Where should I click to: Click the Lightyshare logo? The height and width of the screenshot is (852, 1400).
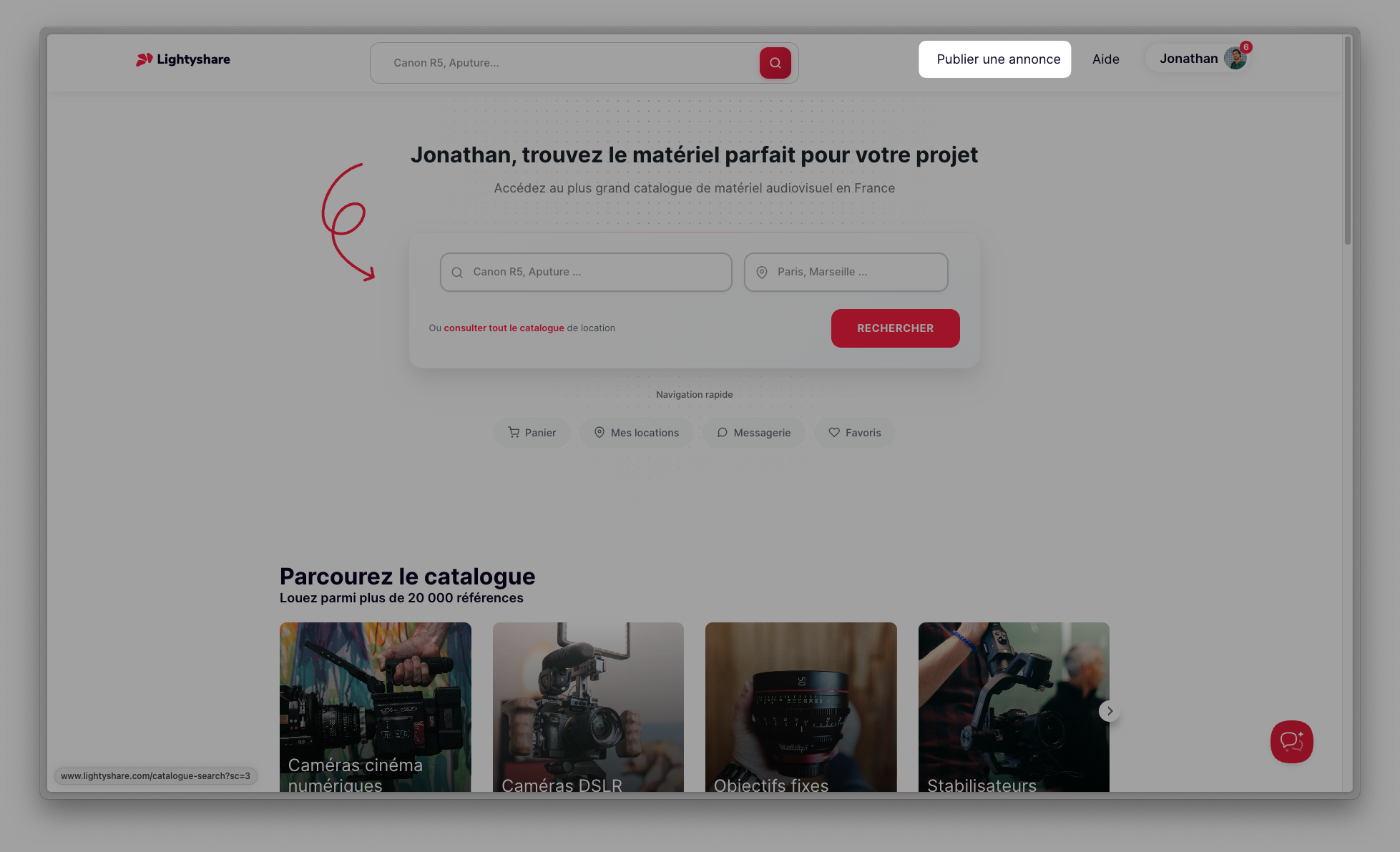click(183, 59)
